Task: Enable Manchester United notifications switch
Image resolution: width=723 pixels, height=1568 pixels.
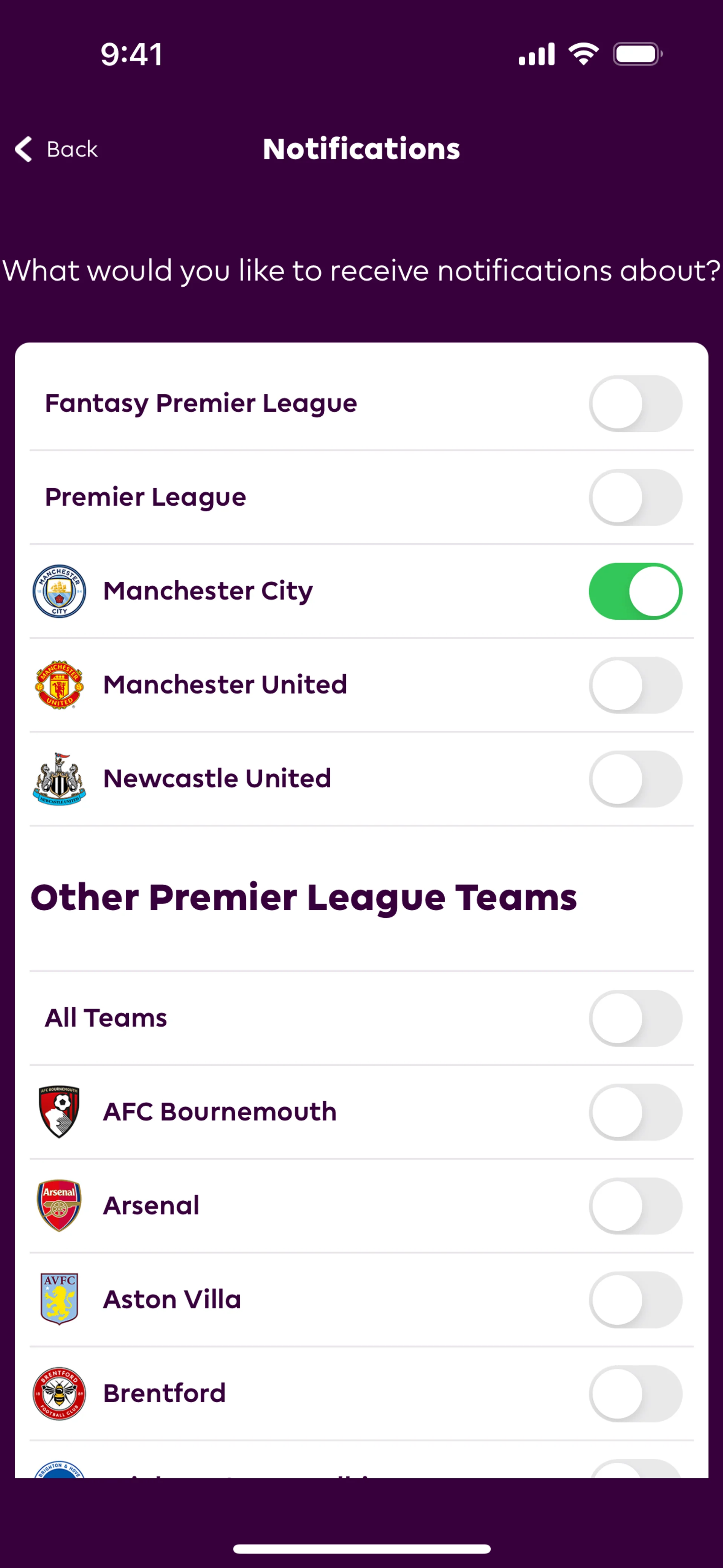Action: pyautogui.click(x=635, y=685)
